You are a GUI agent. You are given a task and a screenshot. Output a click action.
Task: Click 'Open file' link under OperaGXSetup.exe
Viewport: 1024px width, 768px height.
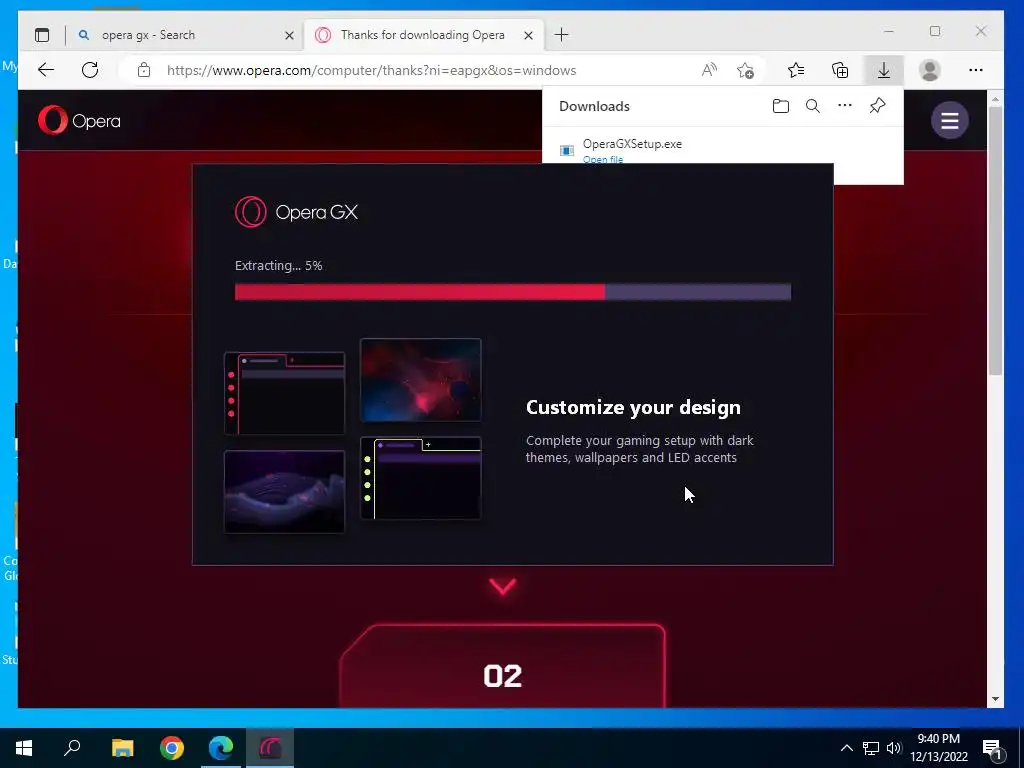(x=602, y=159)
